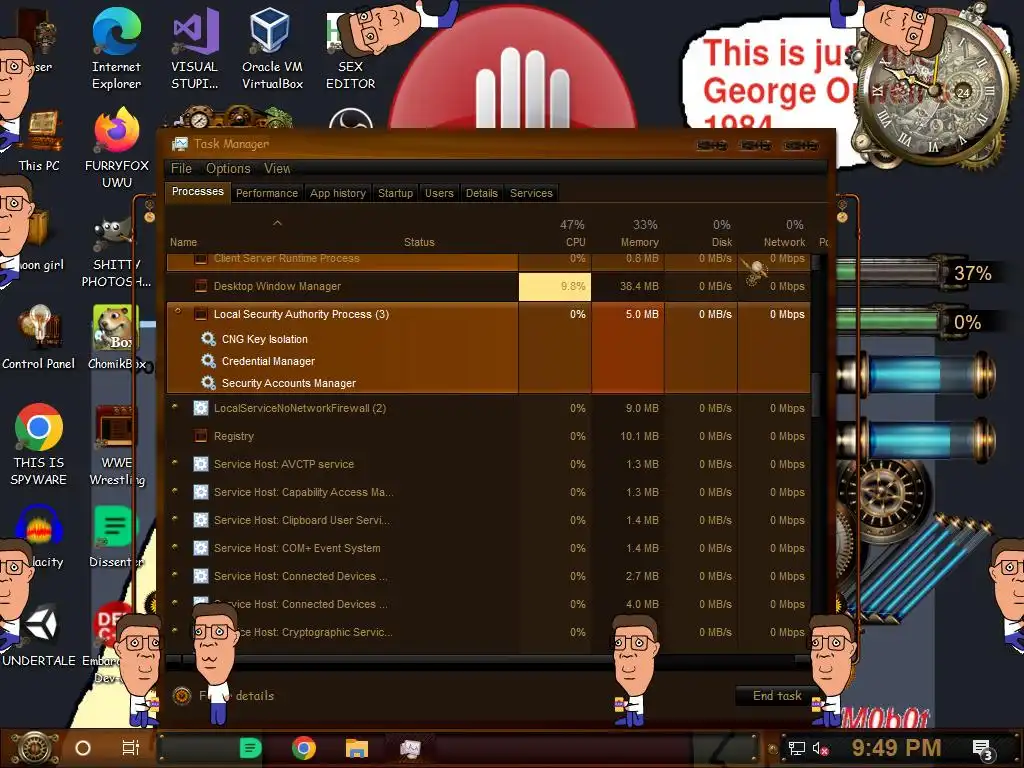
Task: Expand Service Host: Capability Access Ma...
Action: pyautogui.click(x=175, y=490)
